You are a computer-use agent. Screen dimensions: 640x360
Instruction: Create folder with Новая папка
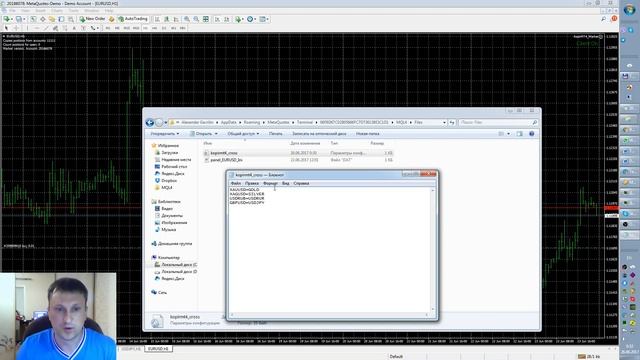tap(367, 133)
